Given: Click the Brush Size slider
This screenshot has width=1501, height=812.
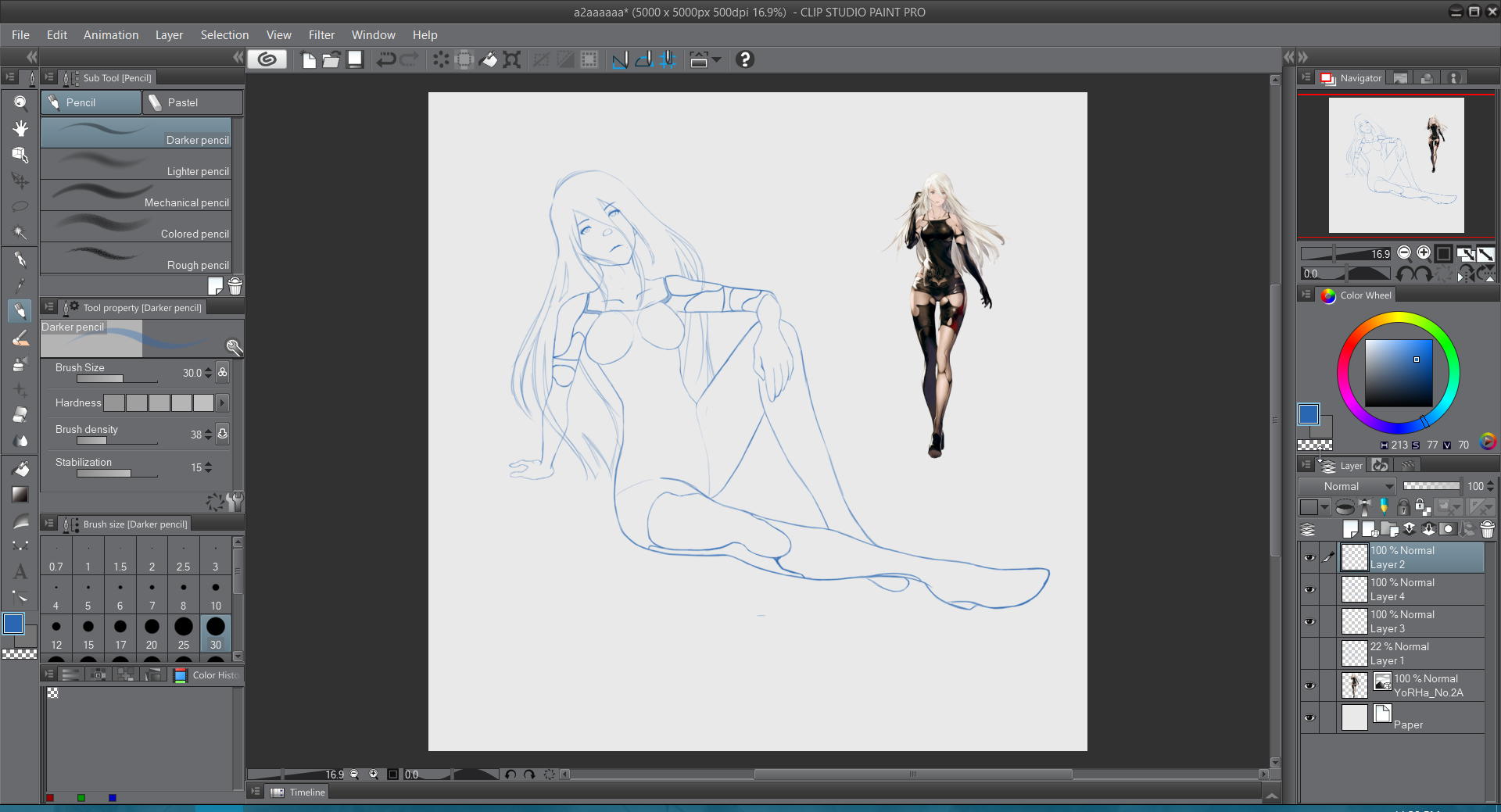Looking at the screenshot, I should [x=117, y=379].
